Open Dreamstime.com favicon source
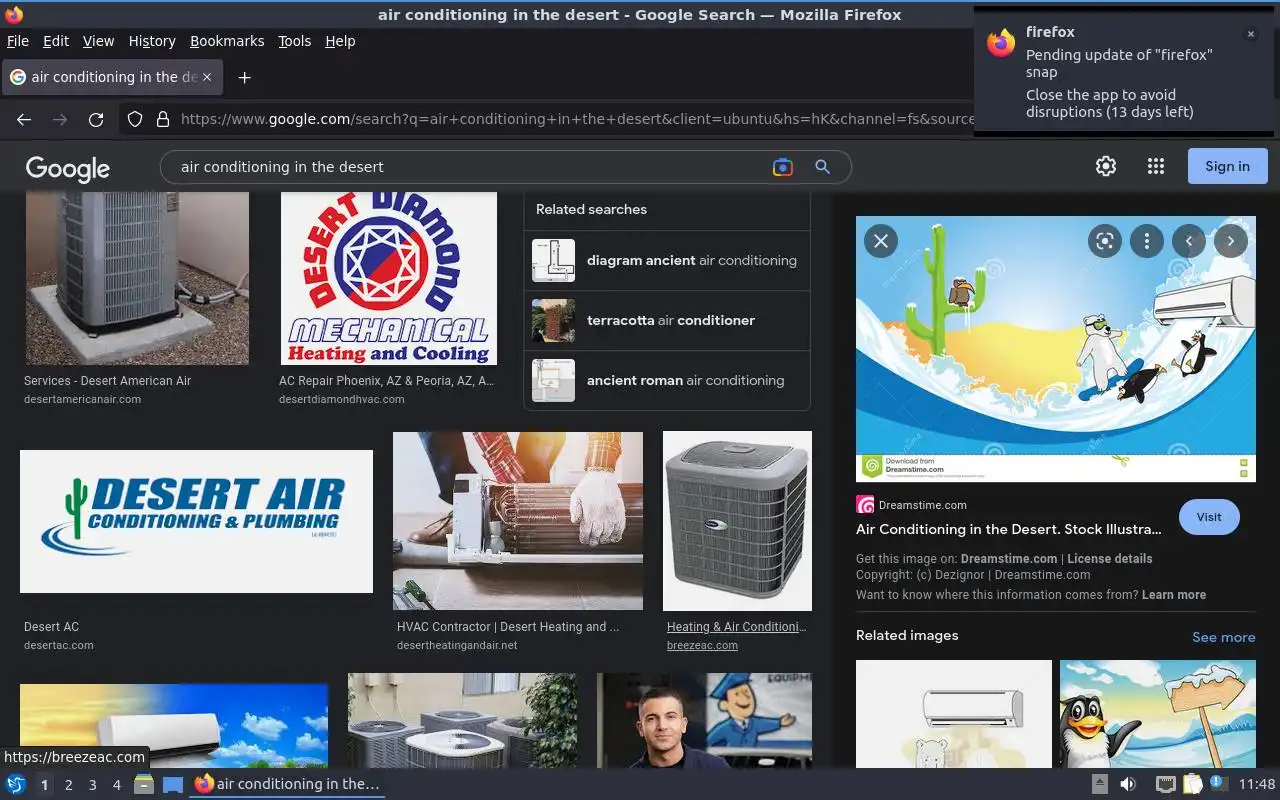1280x800 pixels. [865, 505]
